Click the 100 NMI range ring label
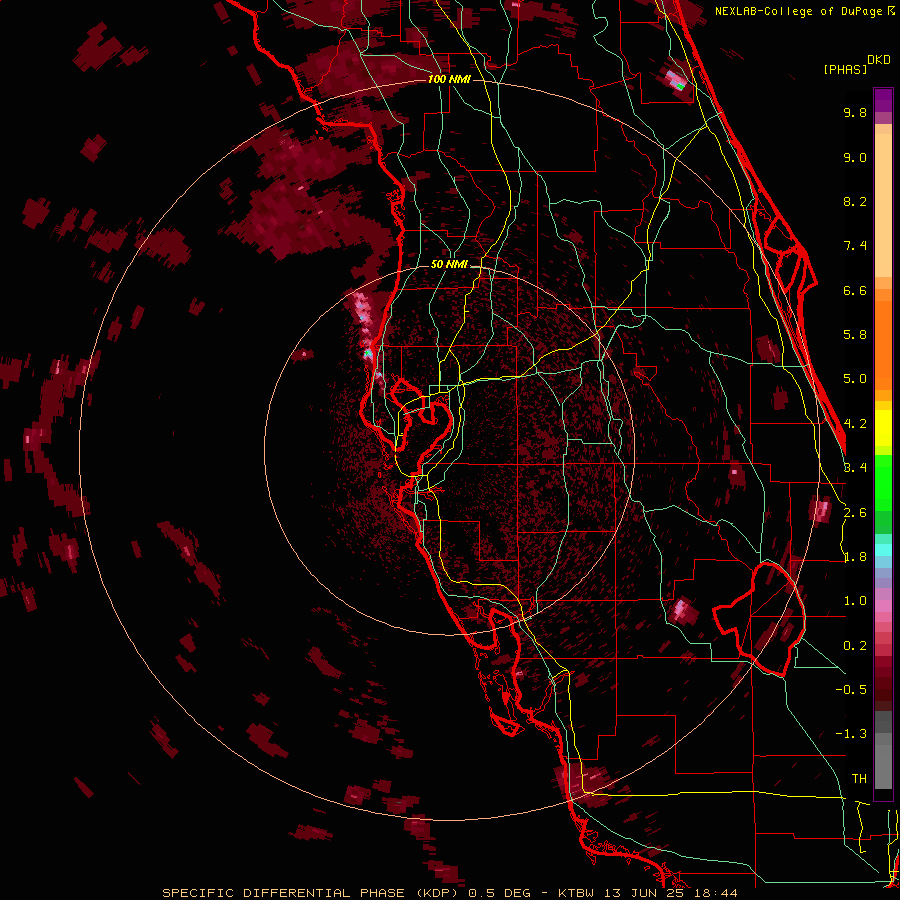The image size is (900, 900). point(449,79)
